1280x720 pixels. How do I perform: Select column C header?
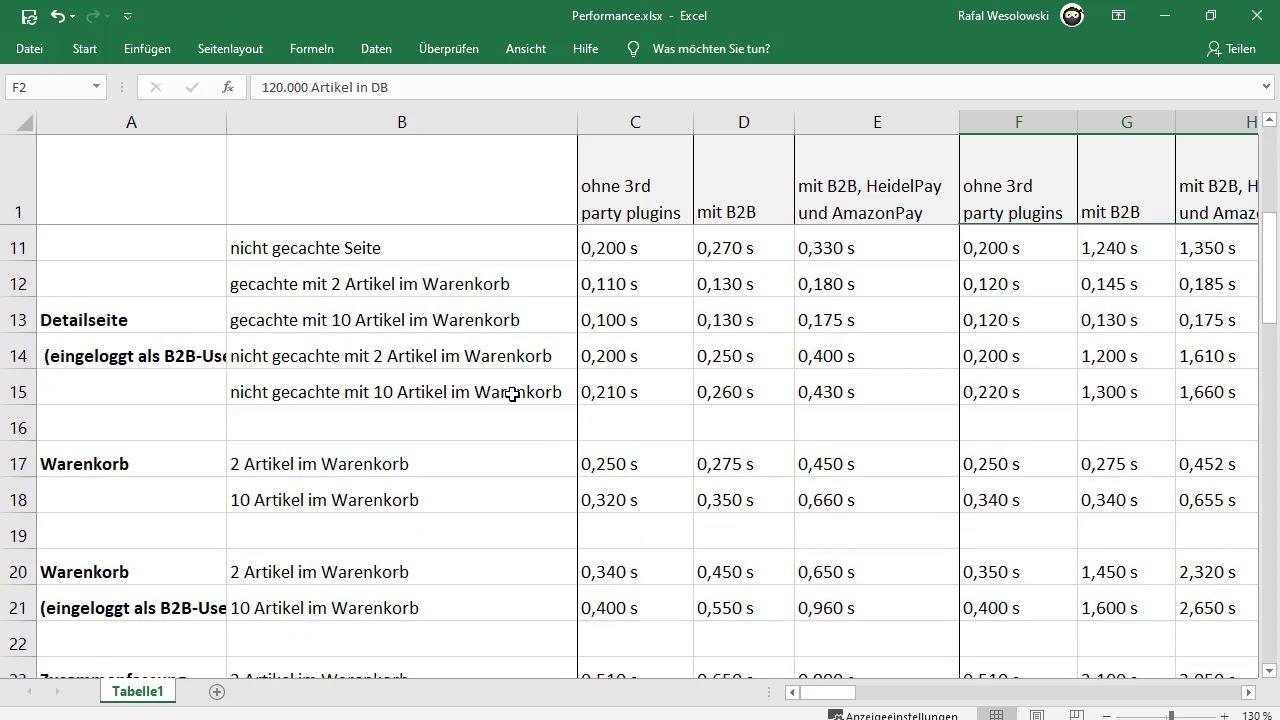point(635,122)
